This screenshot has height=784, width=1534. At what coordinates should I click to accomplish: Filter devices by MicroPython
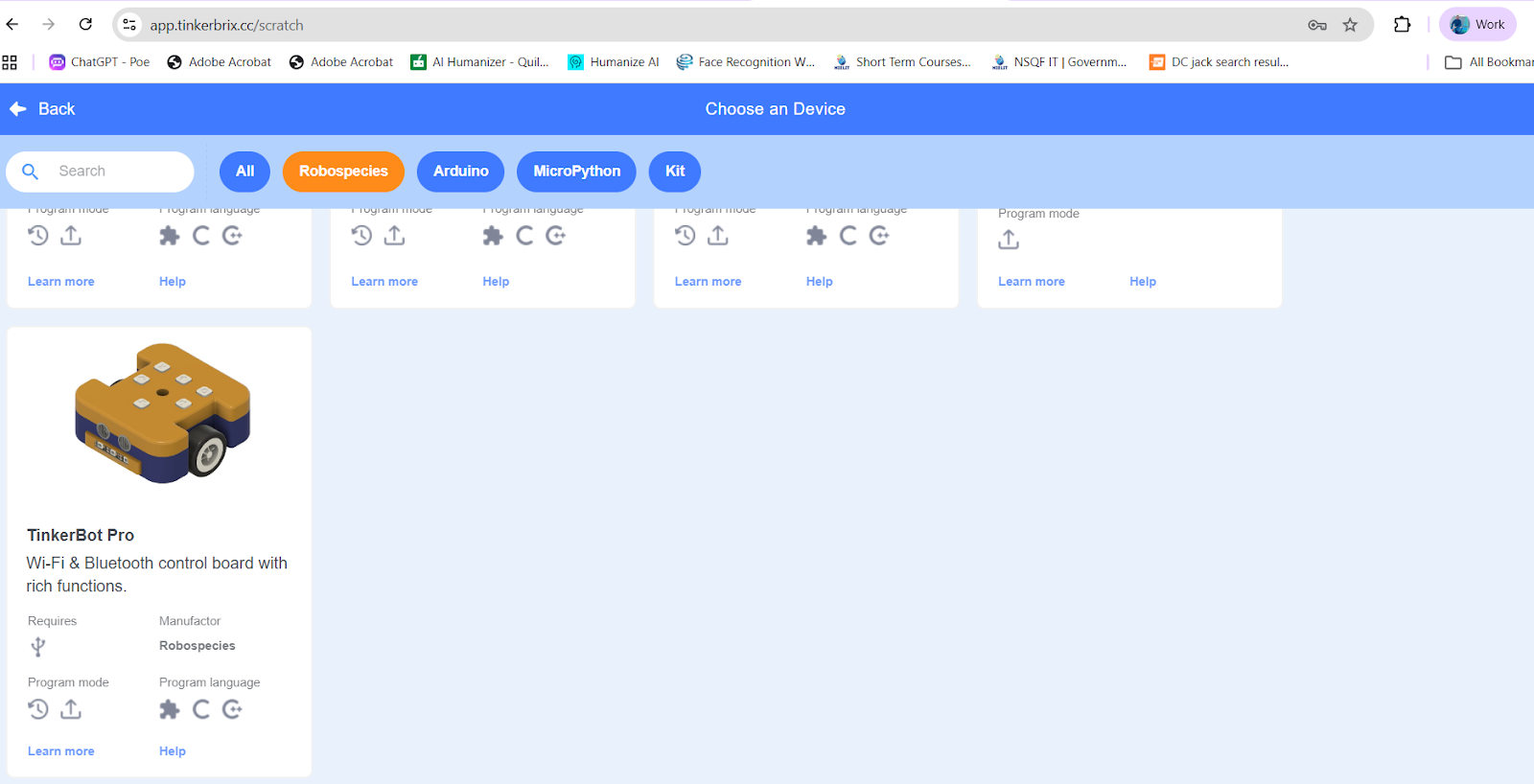point(576,172)
